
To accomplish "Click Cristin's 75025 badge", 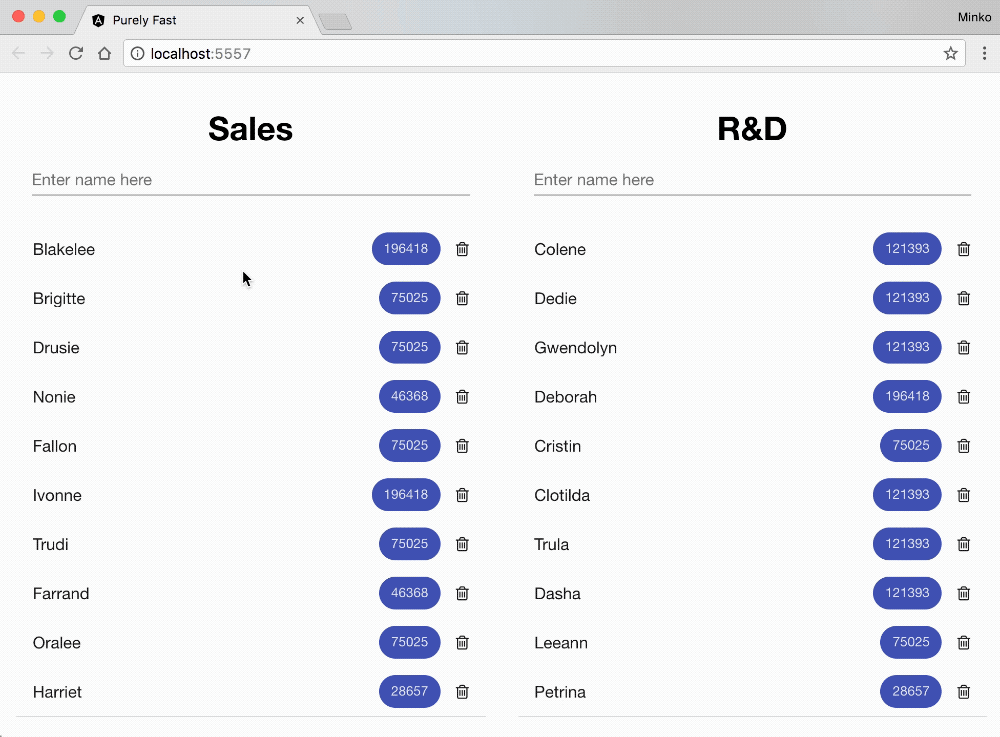I will (911, 446).
